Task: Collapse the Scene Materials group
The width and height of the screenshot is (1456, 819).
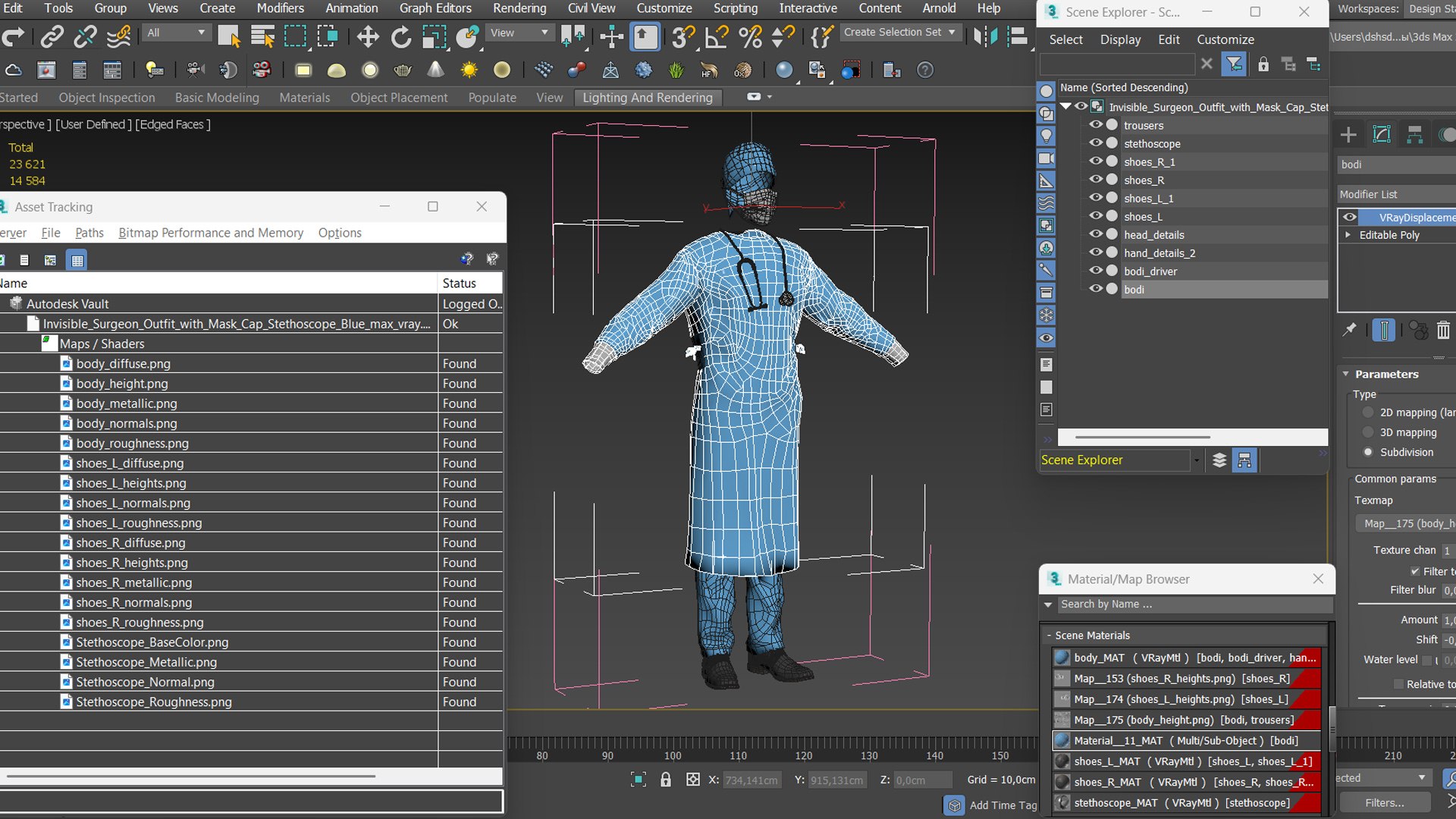Action: [x=1050, y=635]
